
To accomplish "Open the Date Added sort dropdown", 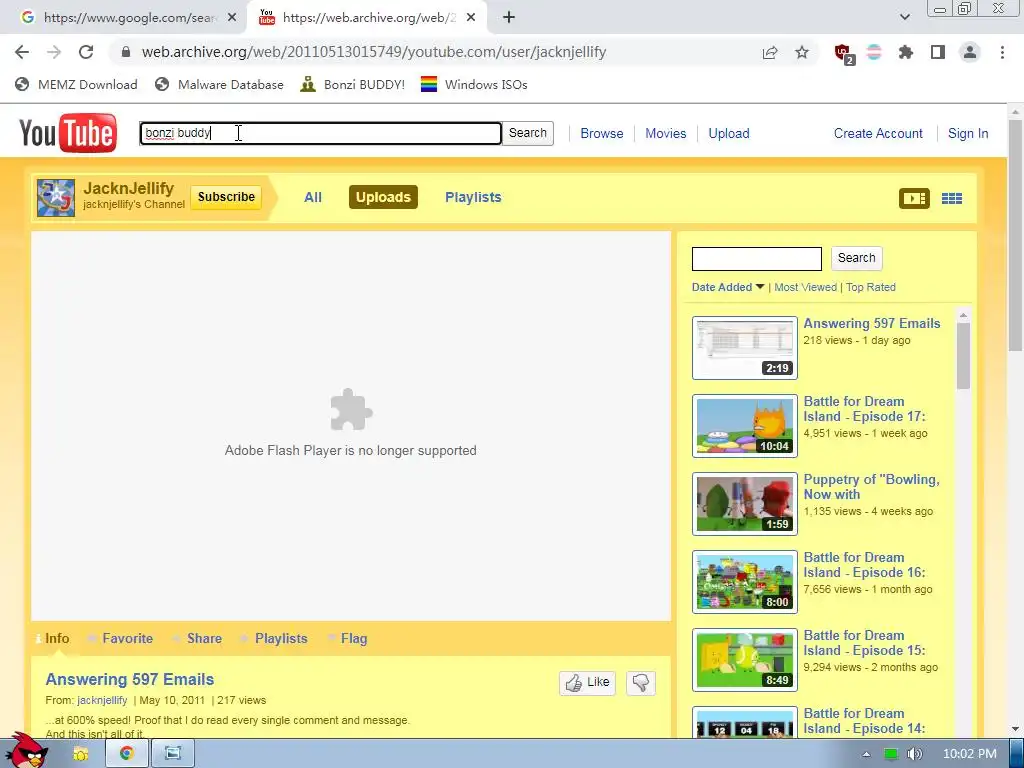I will pos(728,287).
